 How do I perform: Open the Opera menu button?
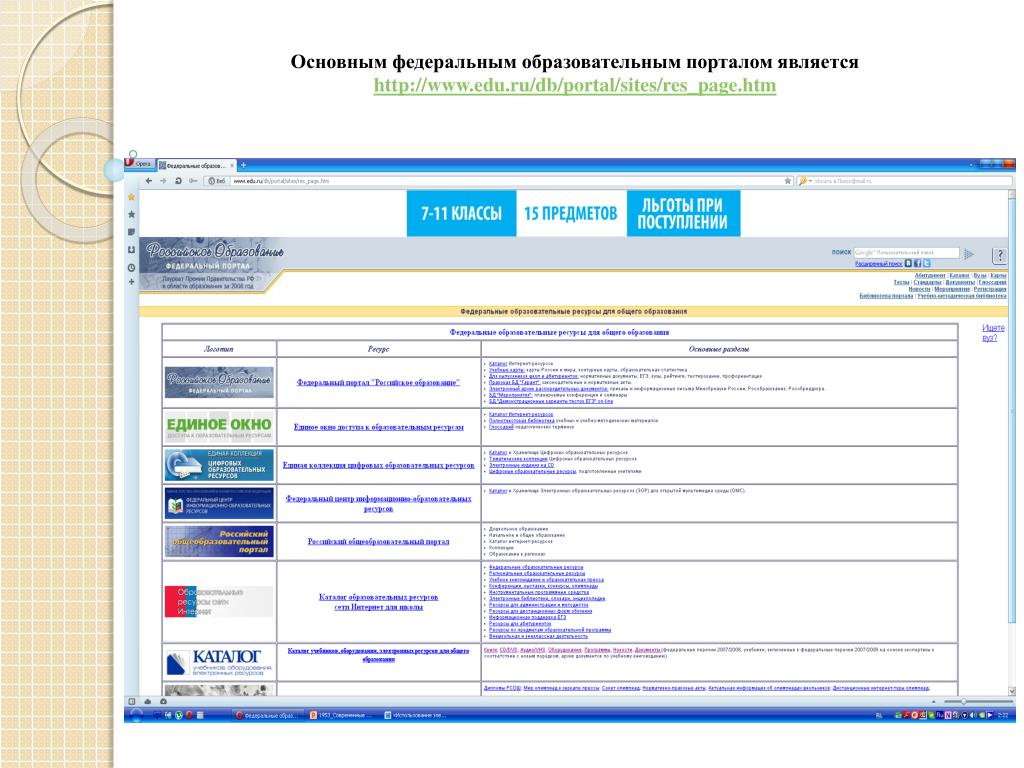point(138,164)
